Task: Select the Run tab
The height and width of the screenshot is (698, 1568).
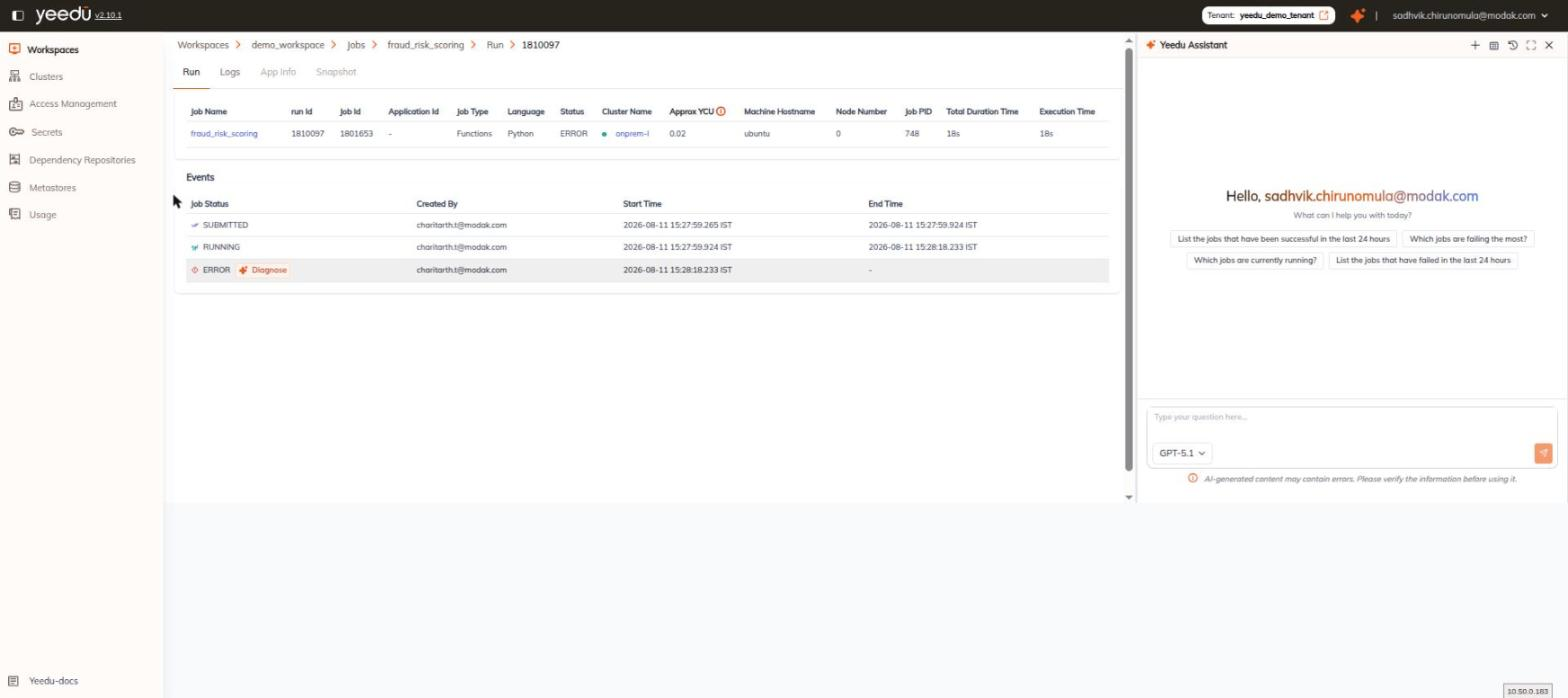Action: point(191,72)
